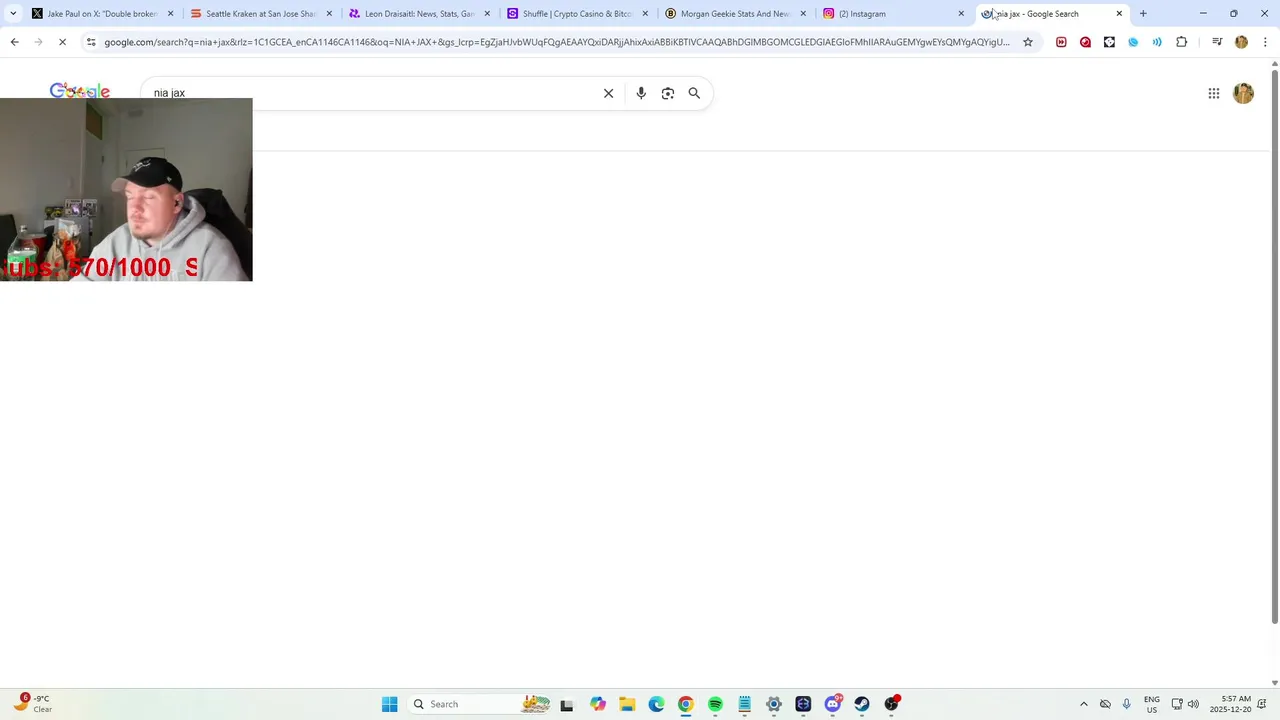Switch to the Jake Paul on X tab
The image size is (1280, 720).
tap(102, 14)
